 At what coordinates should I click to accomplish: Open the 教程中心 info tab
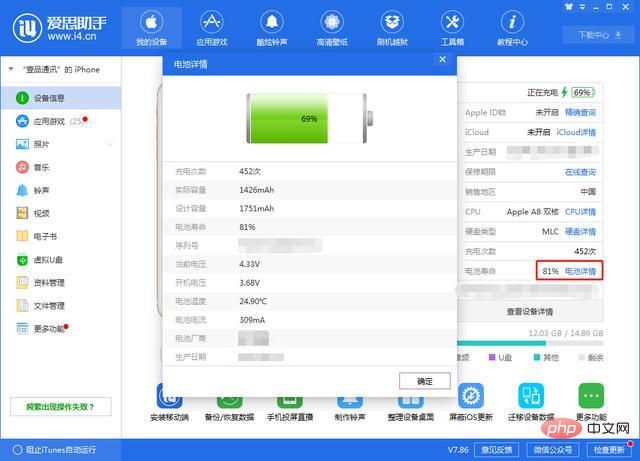512,28
